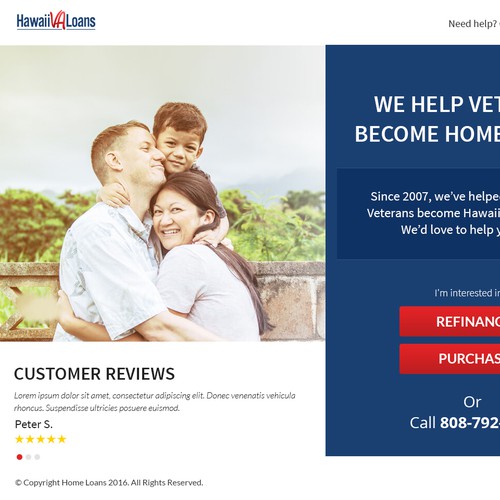Click the "Need help?" header text
Image resolution: width=500 pixels, height=500 pixels.
(x=472, y=24)
